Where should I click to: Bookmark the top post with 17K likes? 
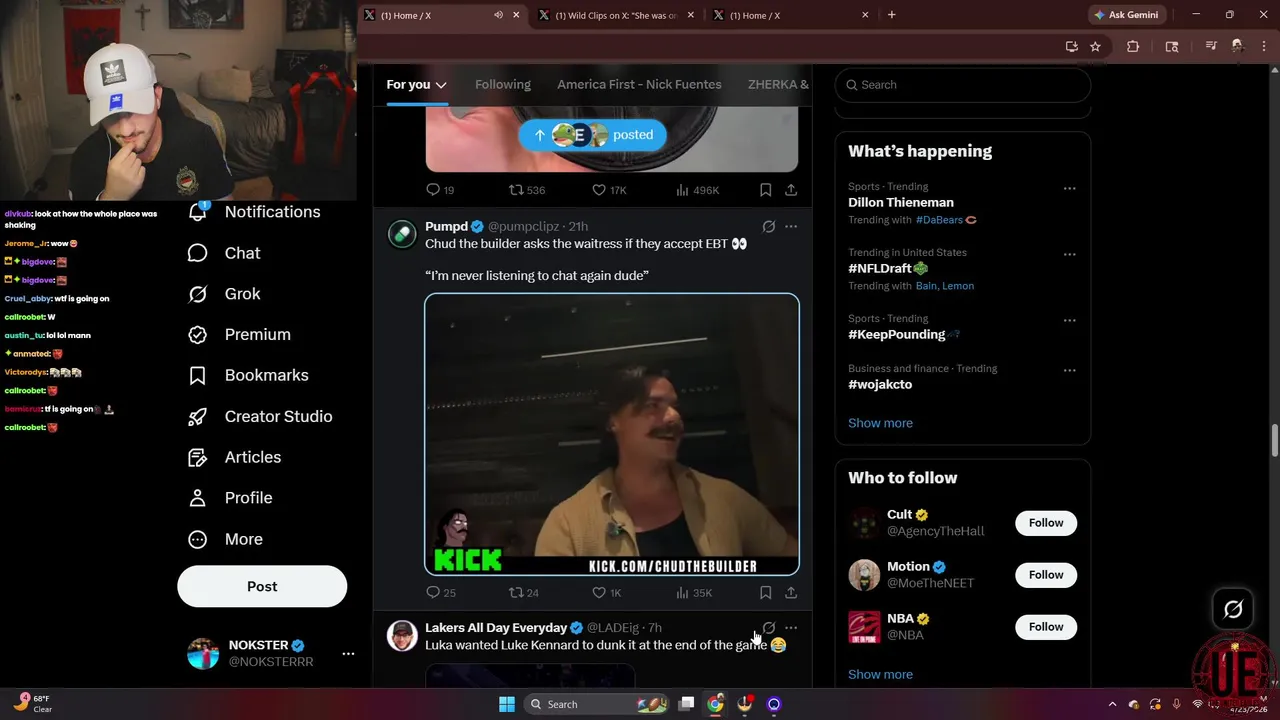765,190
